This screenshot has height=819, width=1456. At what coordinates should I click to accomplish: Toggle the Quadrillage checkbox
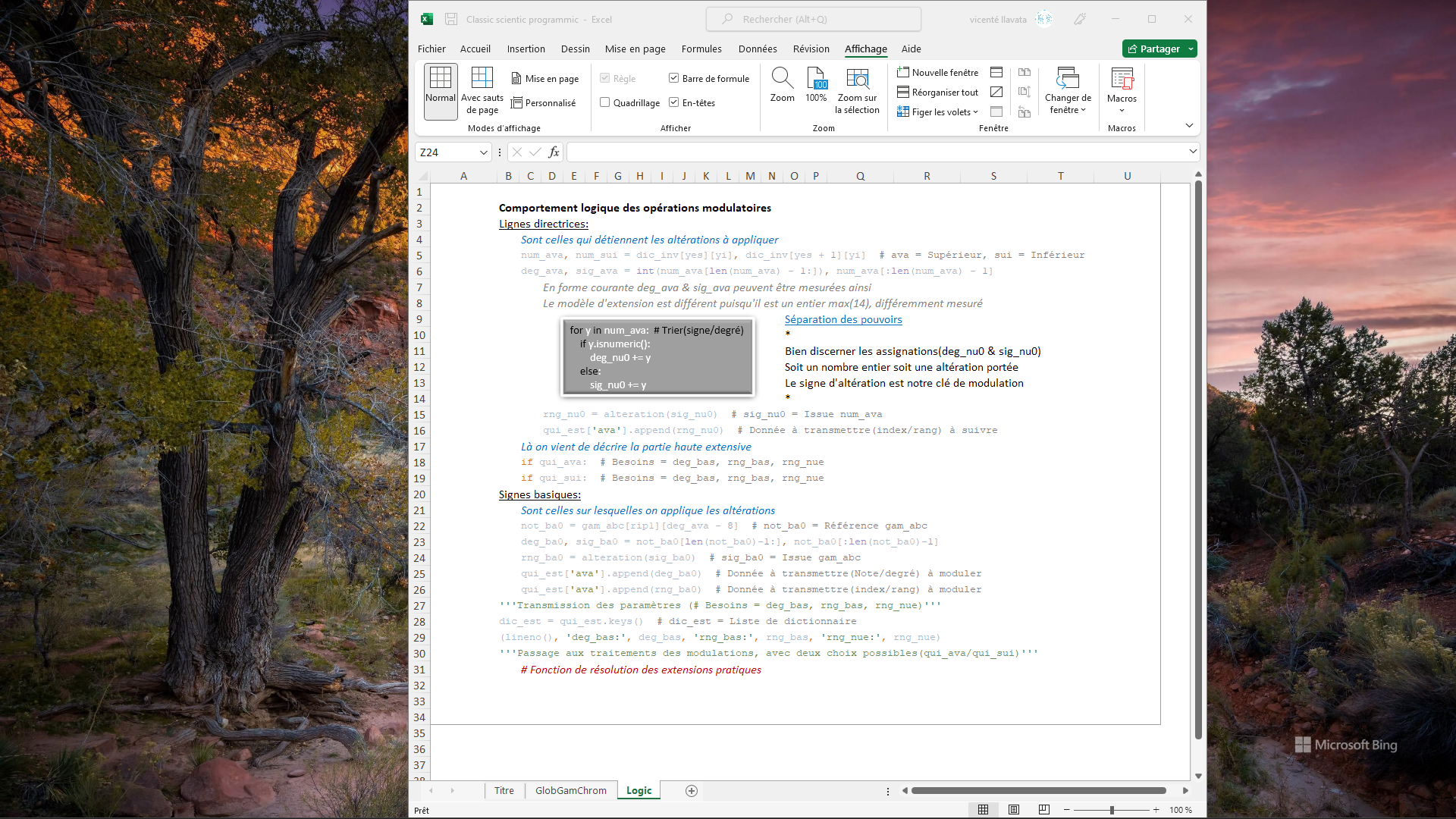point(605,102)
